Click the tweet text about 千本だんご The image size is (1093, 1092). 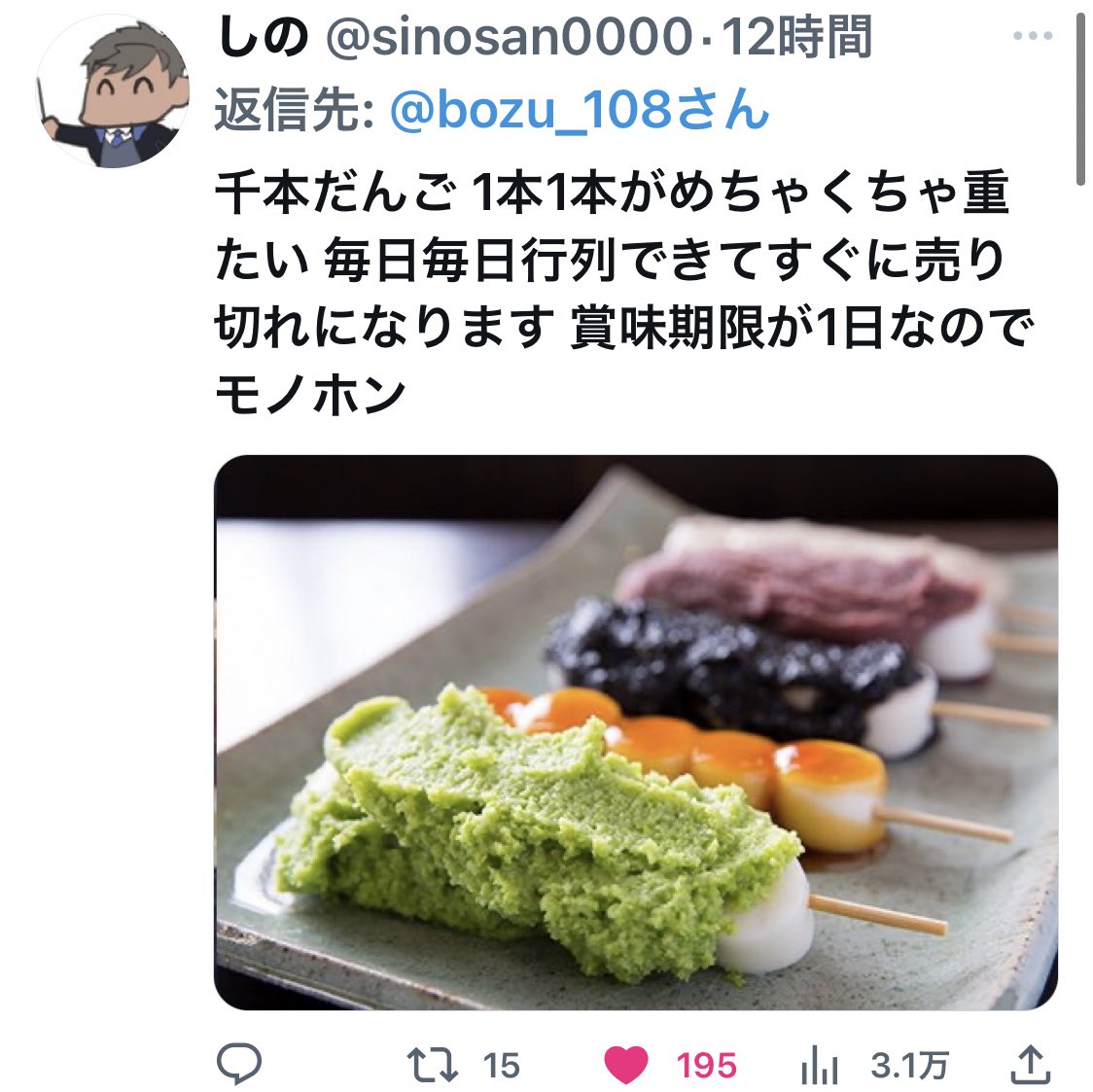coord(624,294)
